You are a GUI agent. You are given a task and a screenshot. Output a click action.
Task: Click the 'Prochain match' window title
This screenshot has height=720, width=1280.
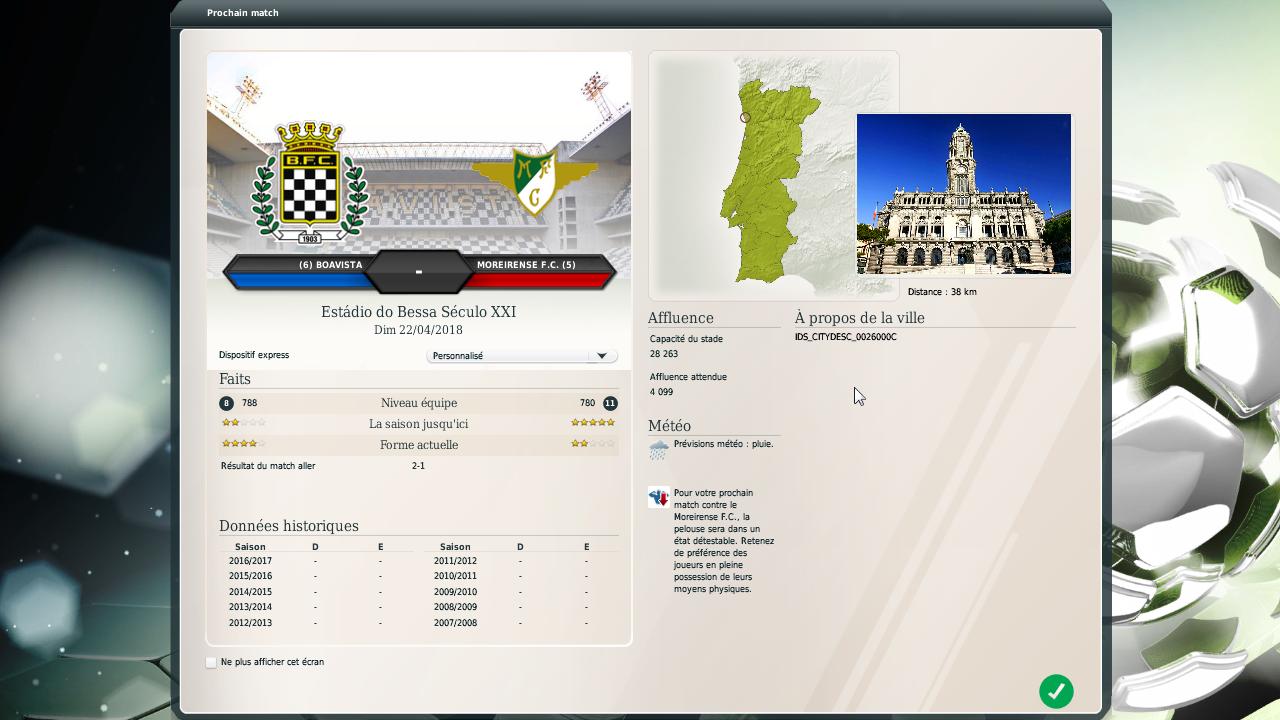pyautogui.click(x=243, y=13)
